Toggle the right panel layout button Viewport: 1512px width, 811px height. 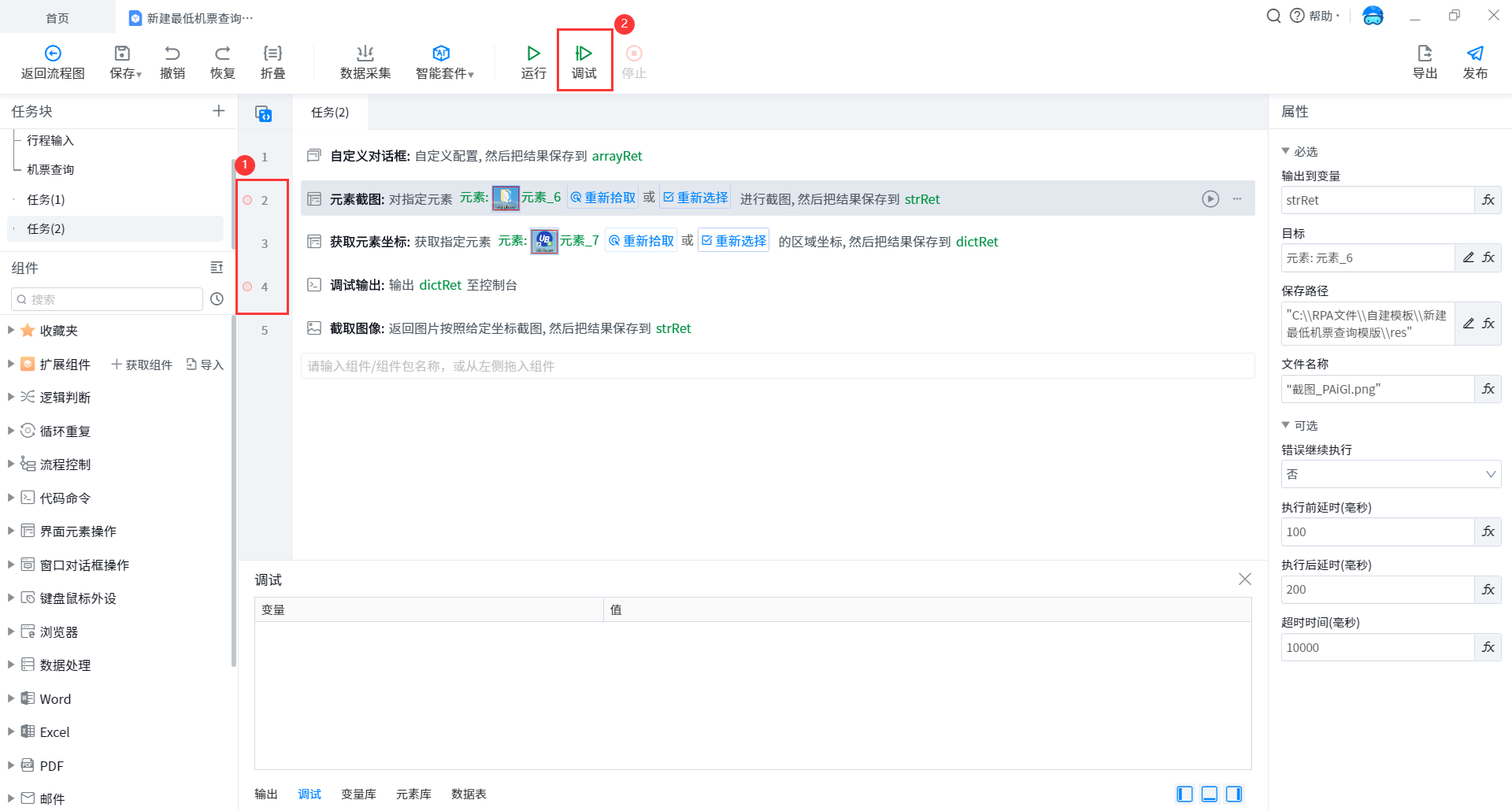[1234, 794]
